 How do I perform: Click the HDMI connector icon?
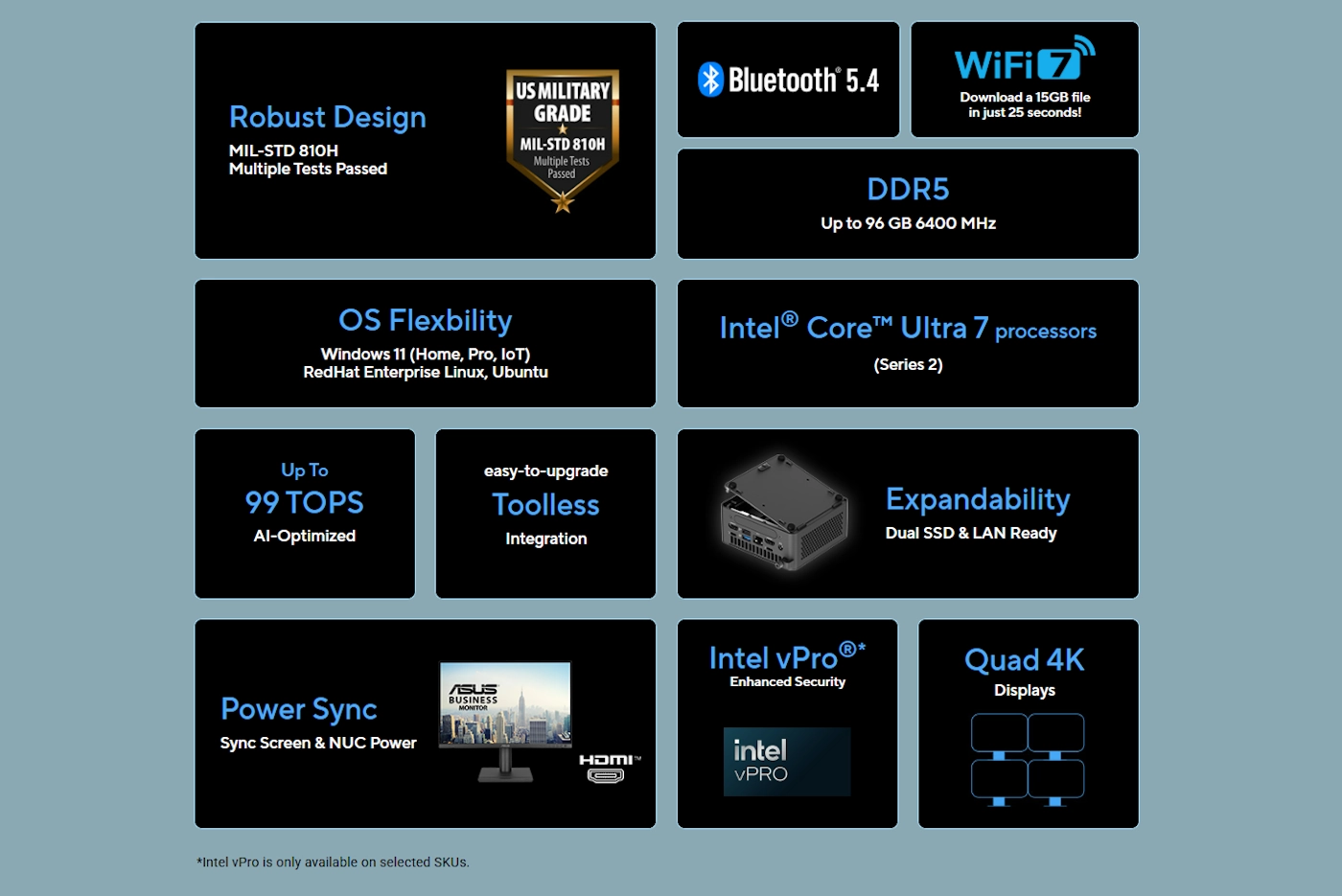pos(605,775)
